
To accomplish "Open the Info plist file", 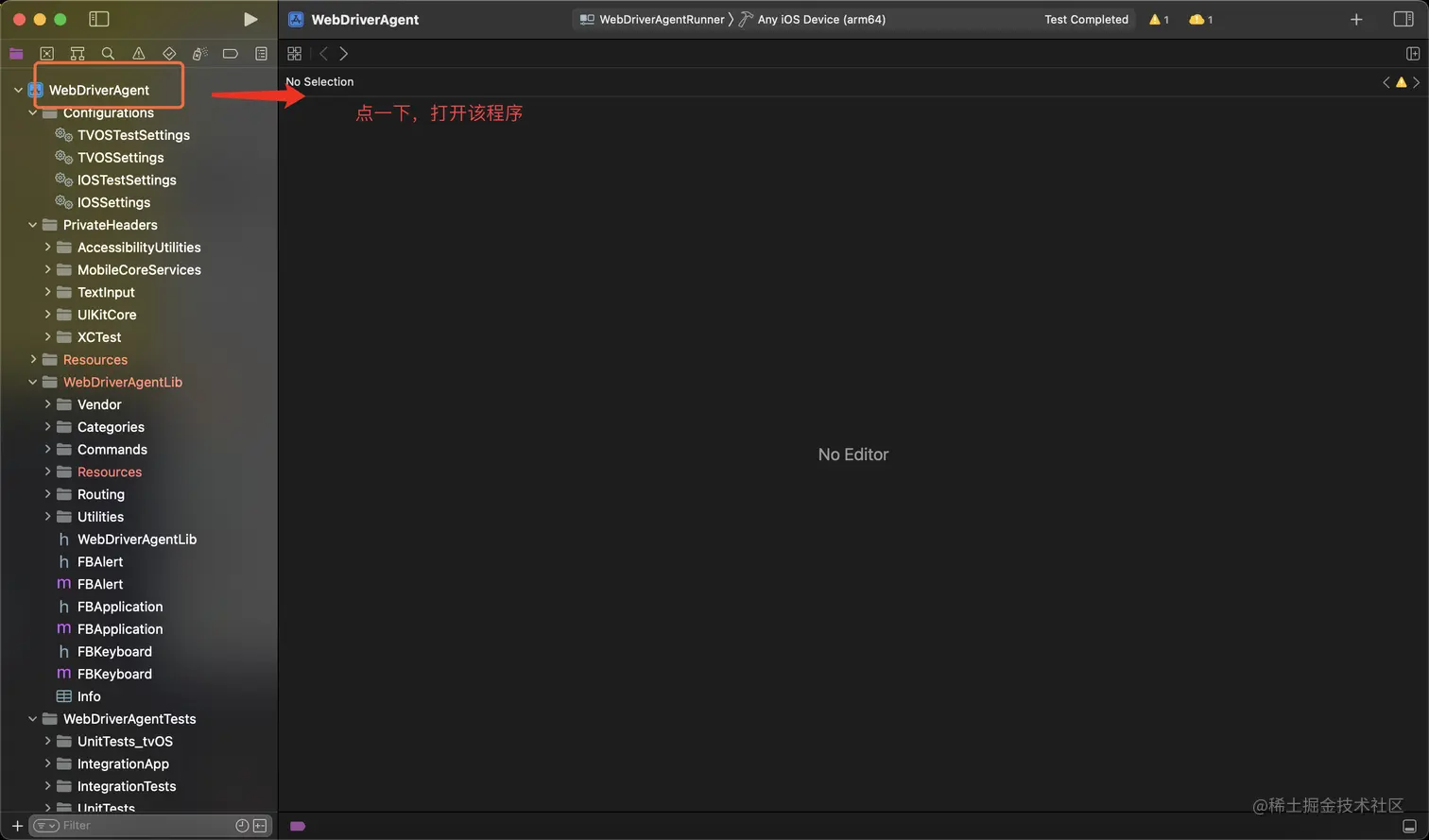I will coord(89,696).
